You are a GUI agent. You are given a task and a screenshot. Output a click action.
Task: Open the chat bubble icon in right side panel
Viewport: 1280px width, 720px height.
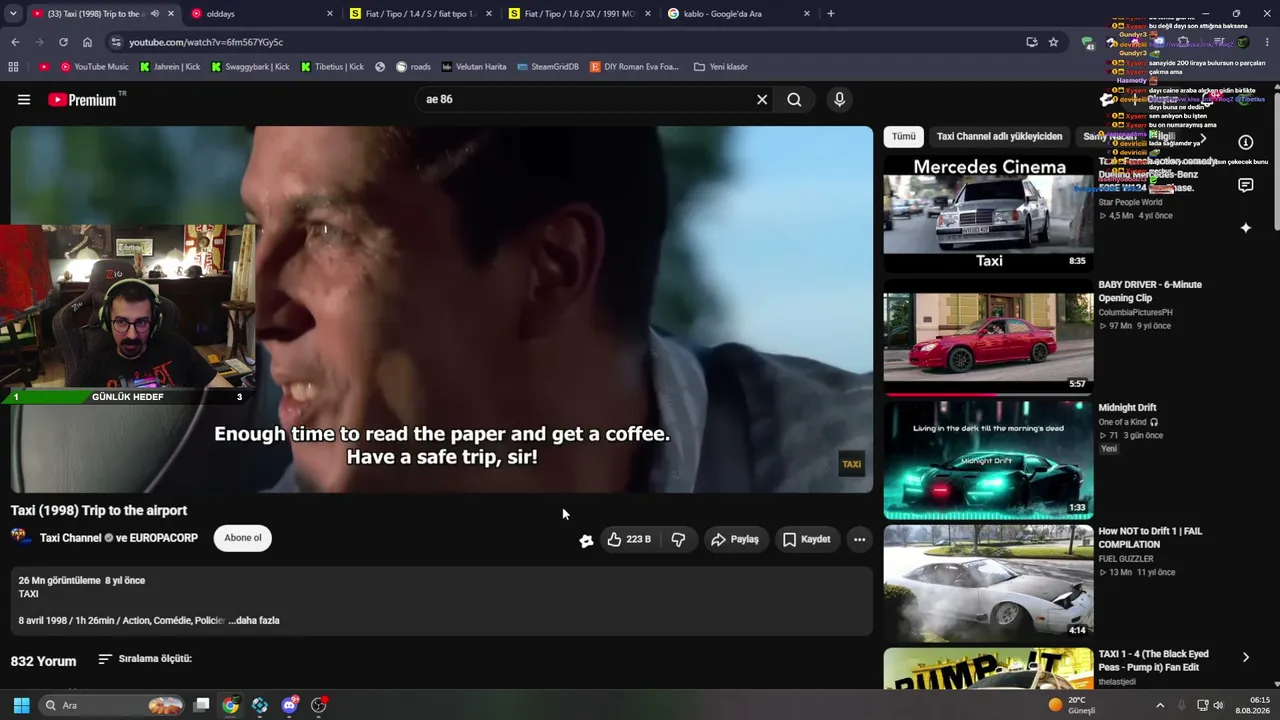pos(1246,185)
